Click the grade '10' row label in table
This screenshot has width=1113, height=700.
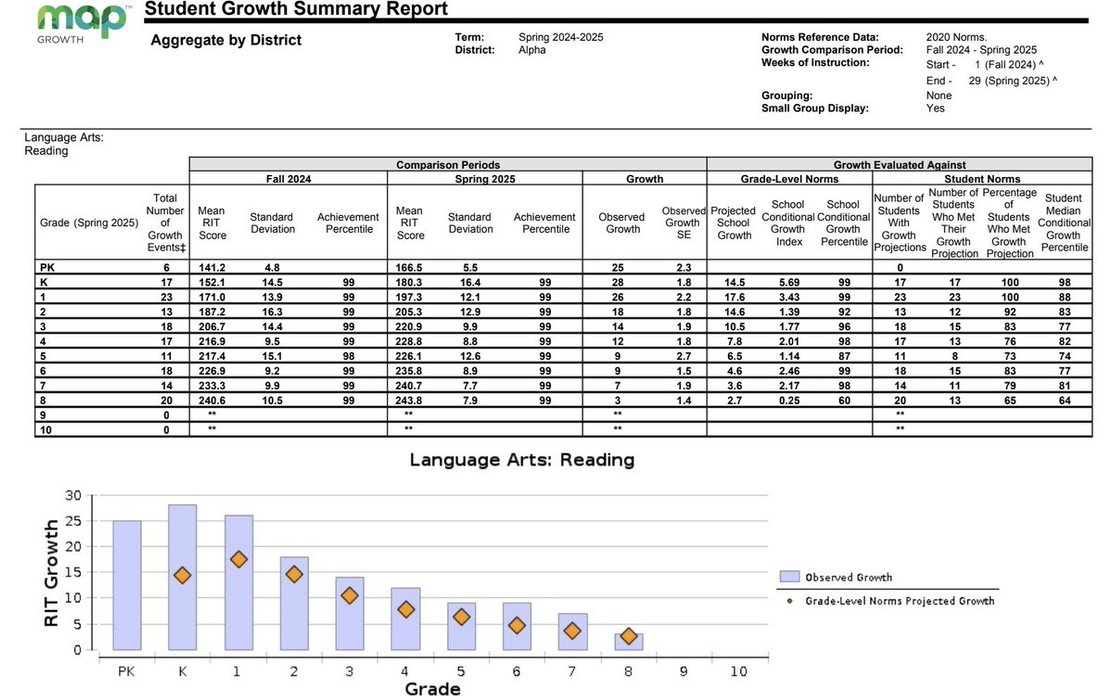click(45, 430)
